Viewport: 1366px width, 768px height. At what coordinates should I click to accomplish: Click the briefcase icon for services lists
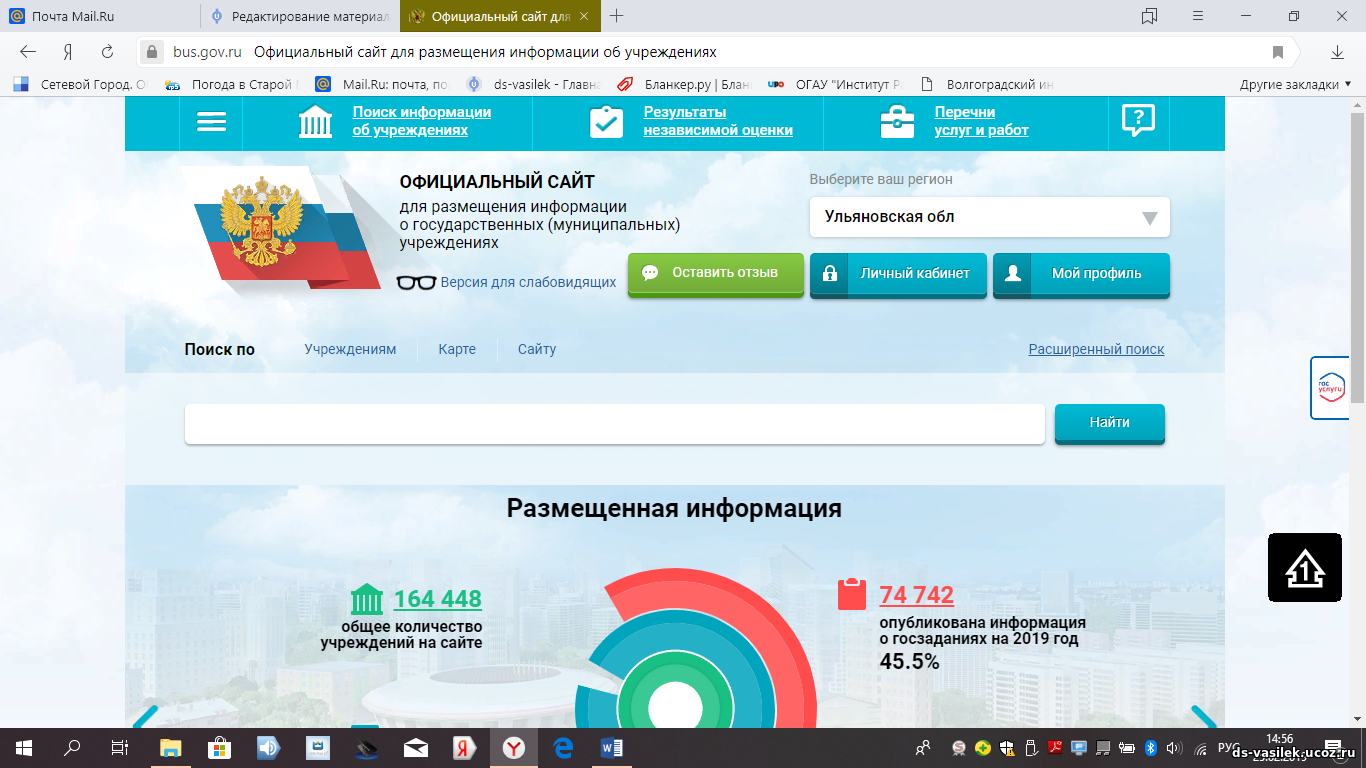click(897, 122)
